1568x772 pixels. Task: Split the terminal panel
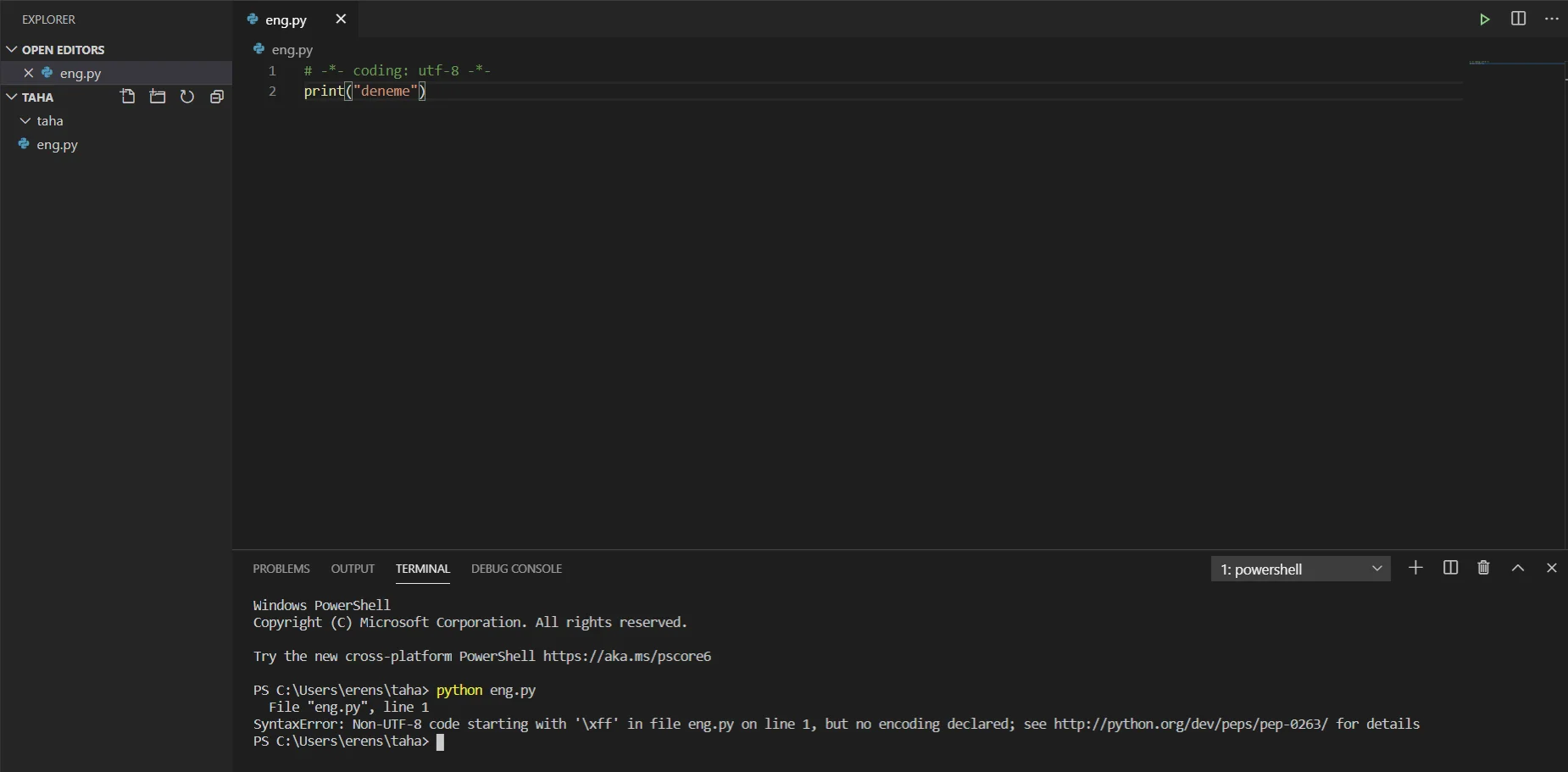coord(1450,568)
